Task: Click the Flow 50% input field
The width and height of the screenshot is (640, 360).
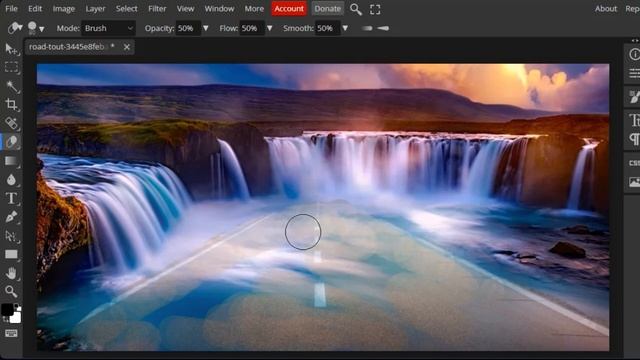Action: point(252,28)
